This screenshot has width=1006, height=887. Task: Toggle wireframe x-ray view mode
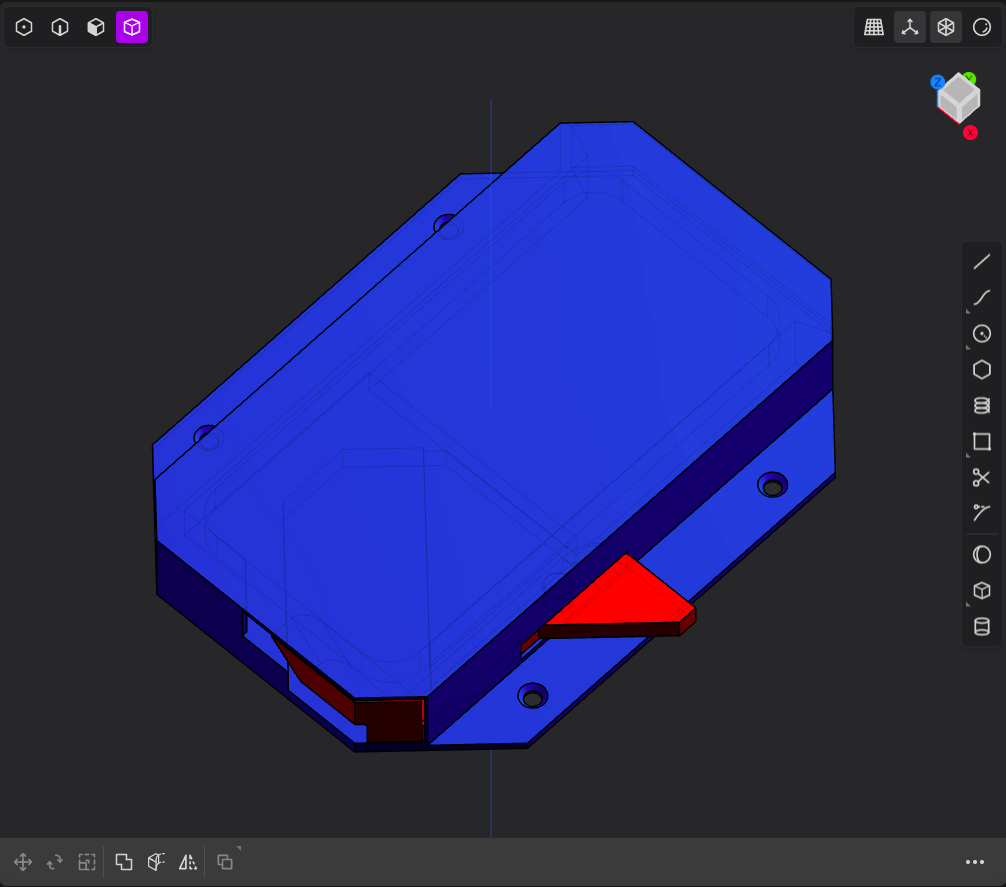click(945, 28)
